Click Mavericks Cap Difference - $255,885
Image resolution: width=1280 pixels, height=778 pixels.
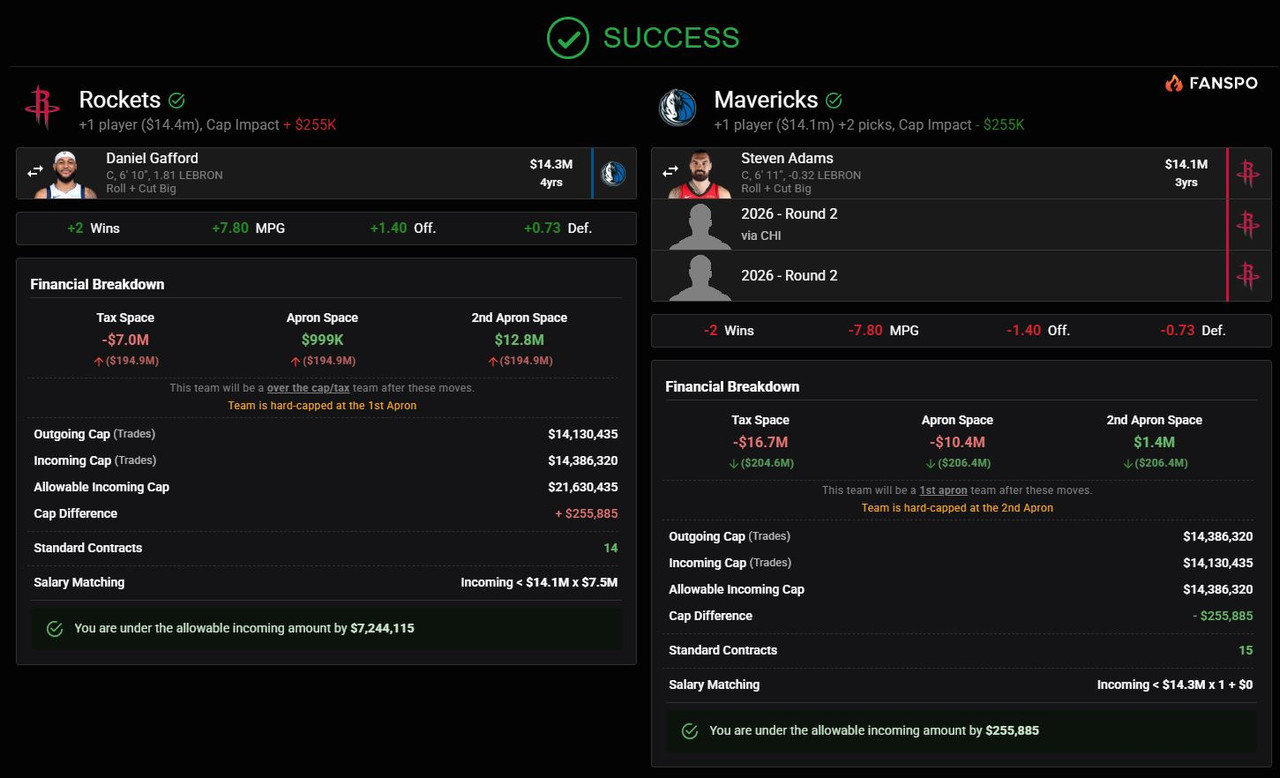[x=1222, y=616]
